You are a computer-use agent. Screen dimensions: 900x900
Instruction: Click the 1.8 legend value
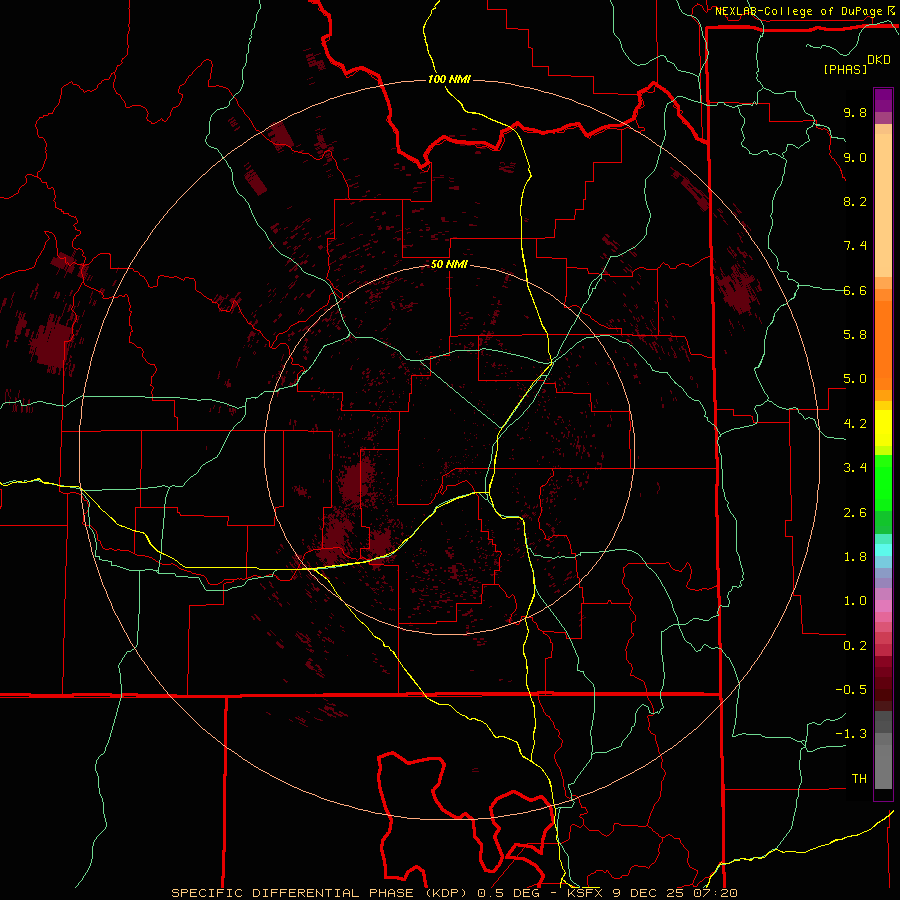pos(855,557)
